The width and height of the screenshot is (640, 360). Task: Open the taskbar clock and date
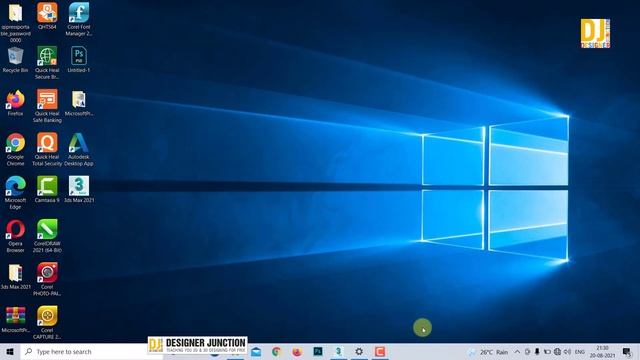coord(602,351)
